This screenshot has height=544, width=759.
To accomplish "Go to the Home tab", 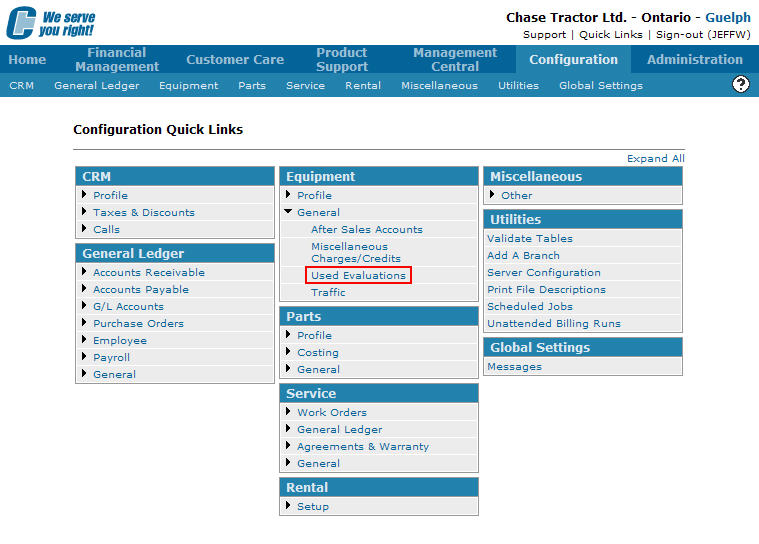I will 27,60.
